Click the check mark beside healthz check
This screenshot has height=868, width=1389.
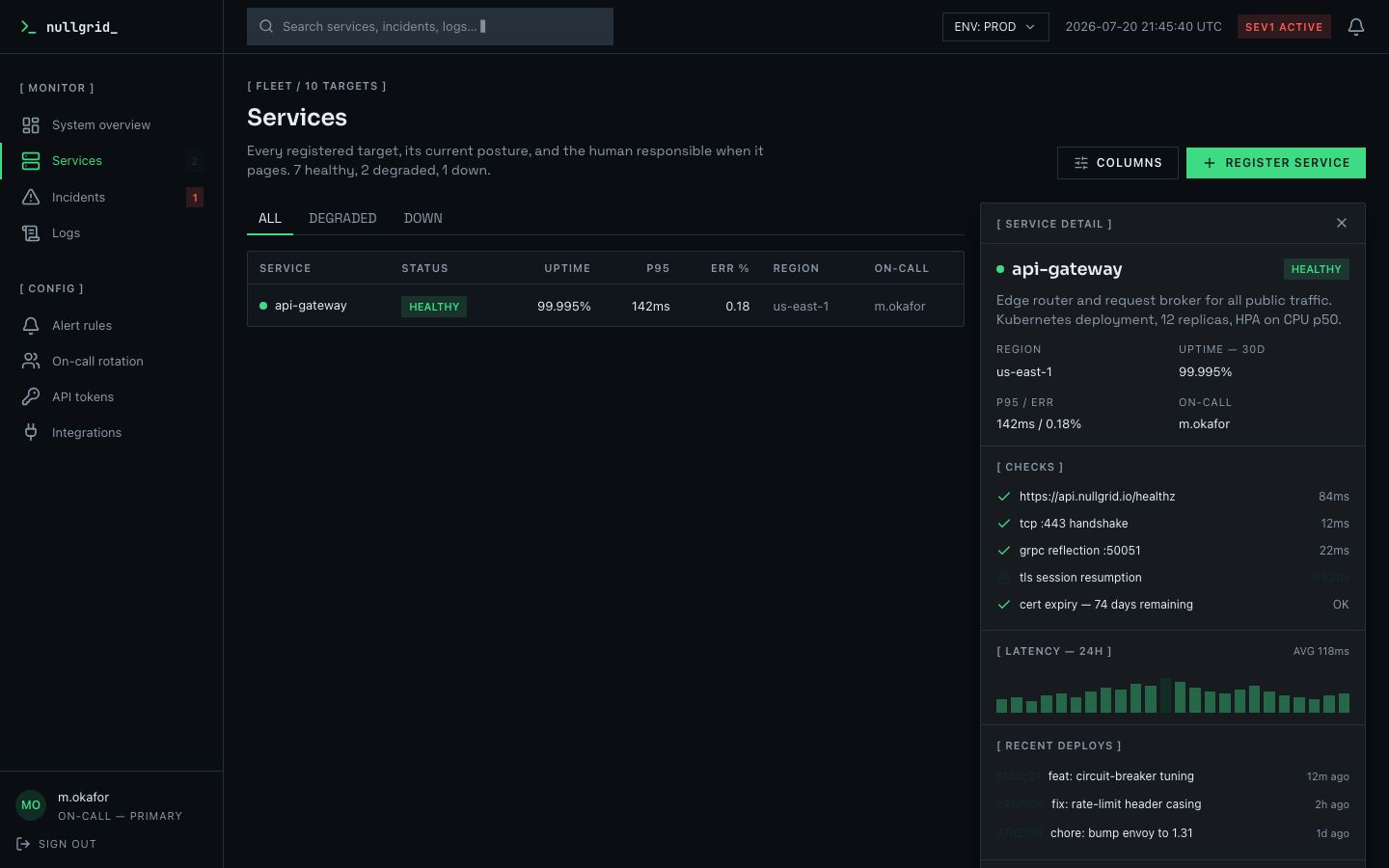coord(1004,497)
